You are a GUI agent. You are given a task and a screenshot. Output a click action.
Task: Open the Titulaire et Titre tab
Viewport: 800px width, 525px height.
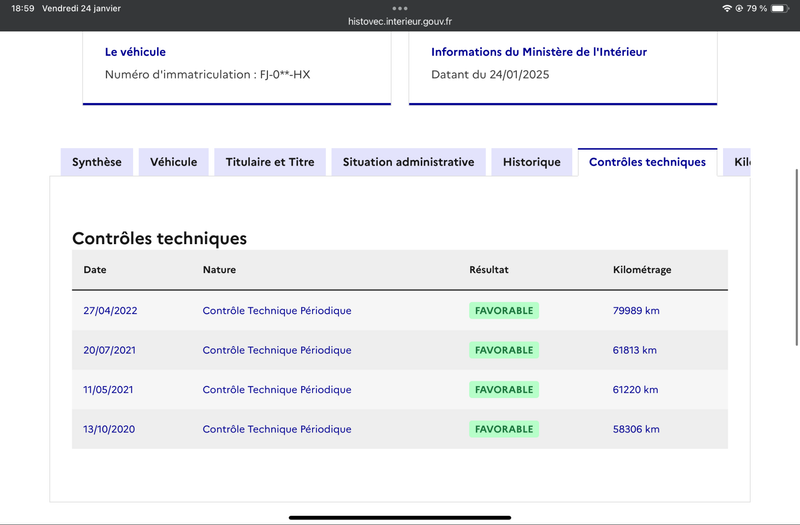coord(270,162)
